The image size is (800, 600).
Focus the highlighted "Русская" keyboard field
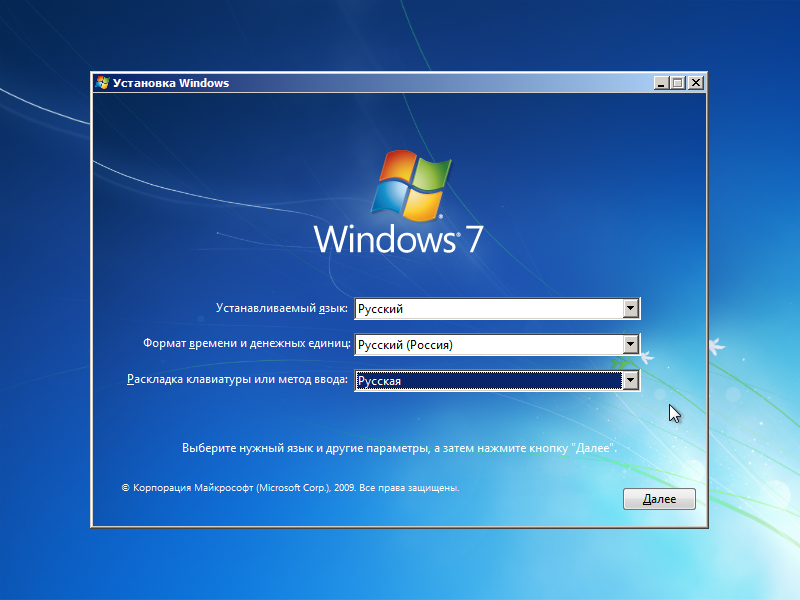(488, 381)
